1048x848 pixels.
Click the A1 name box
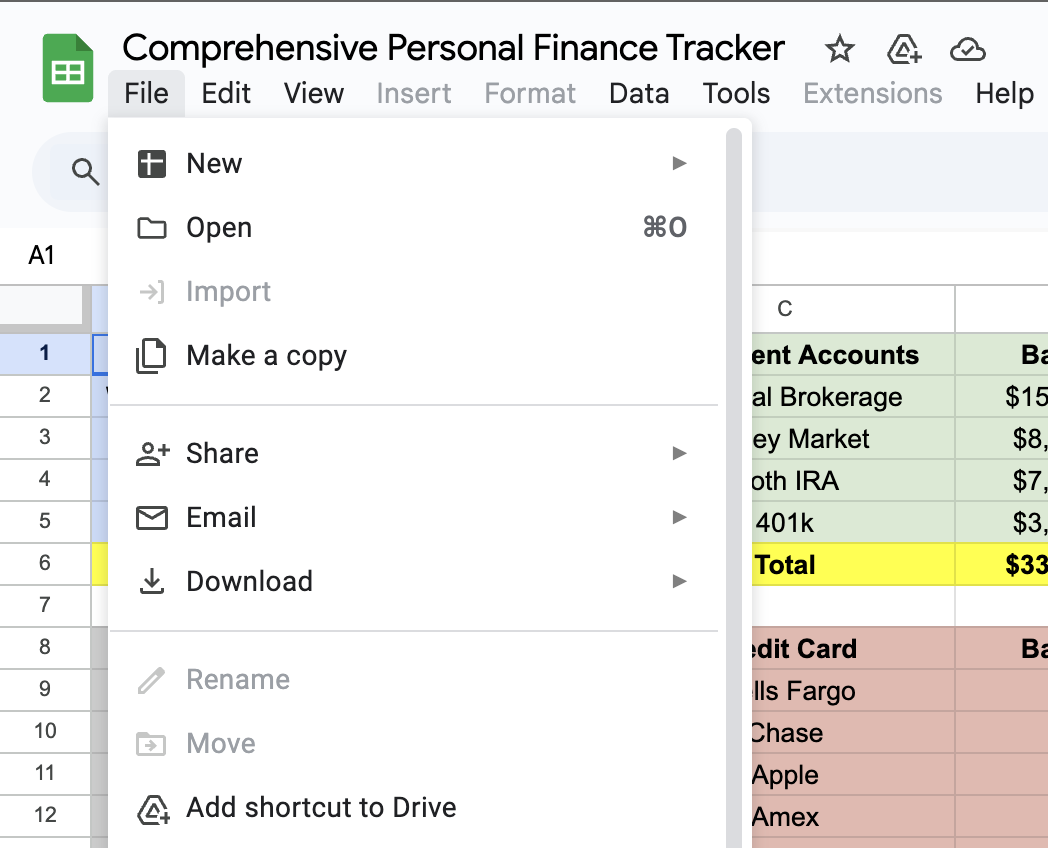click(41, 255)
